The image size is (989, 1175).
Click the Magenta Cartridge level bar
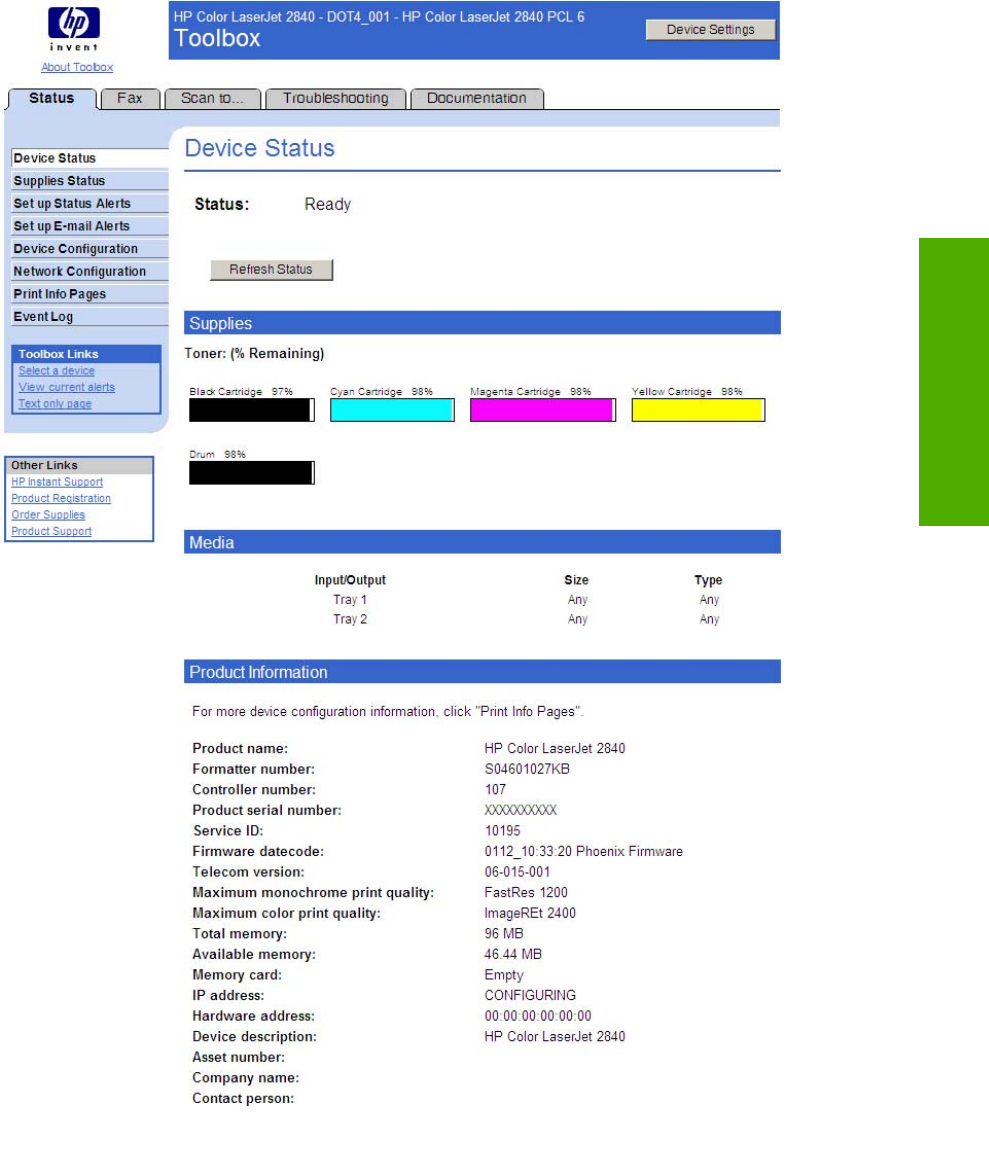543,410
